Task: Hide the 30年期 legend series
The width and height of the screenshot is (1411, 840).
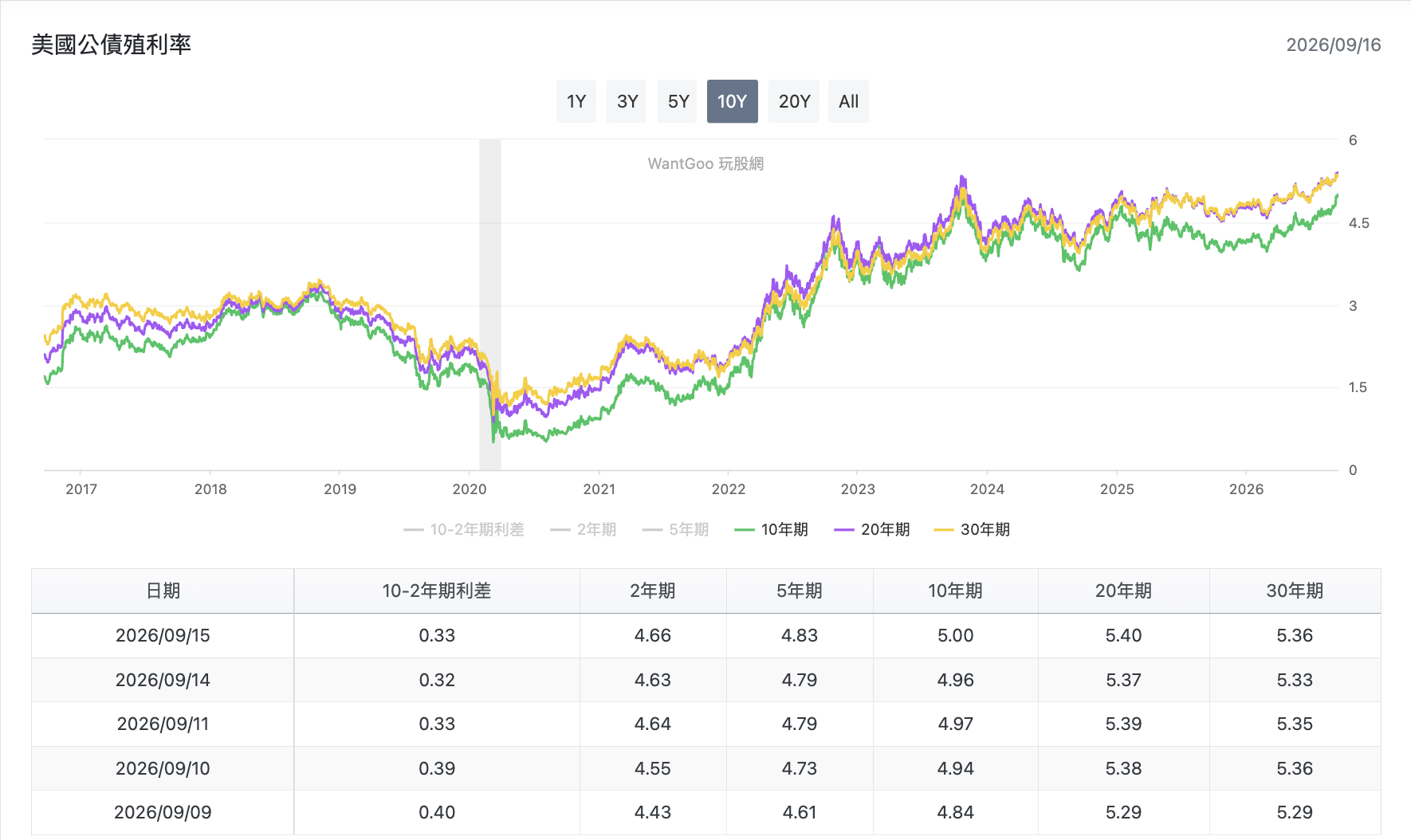Action: pos(971,529)
